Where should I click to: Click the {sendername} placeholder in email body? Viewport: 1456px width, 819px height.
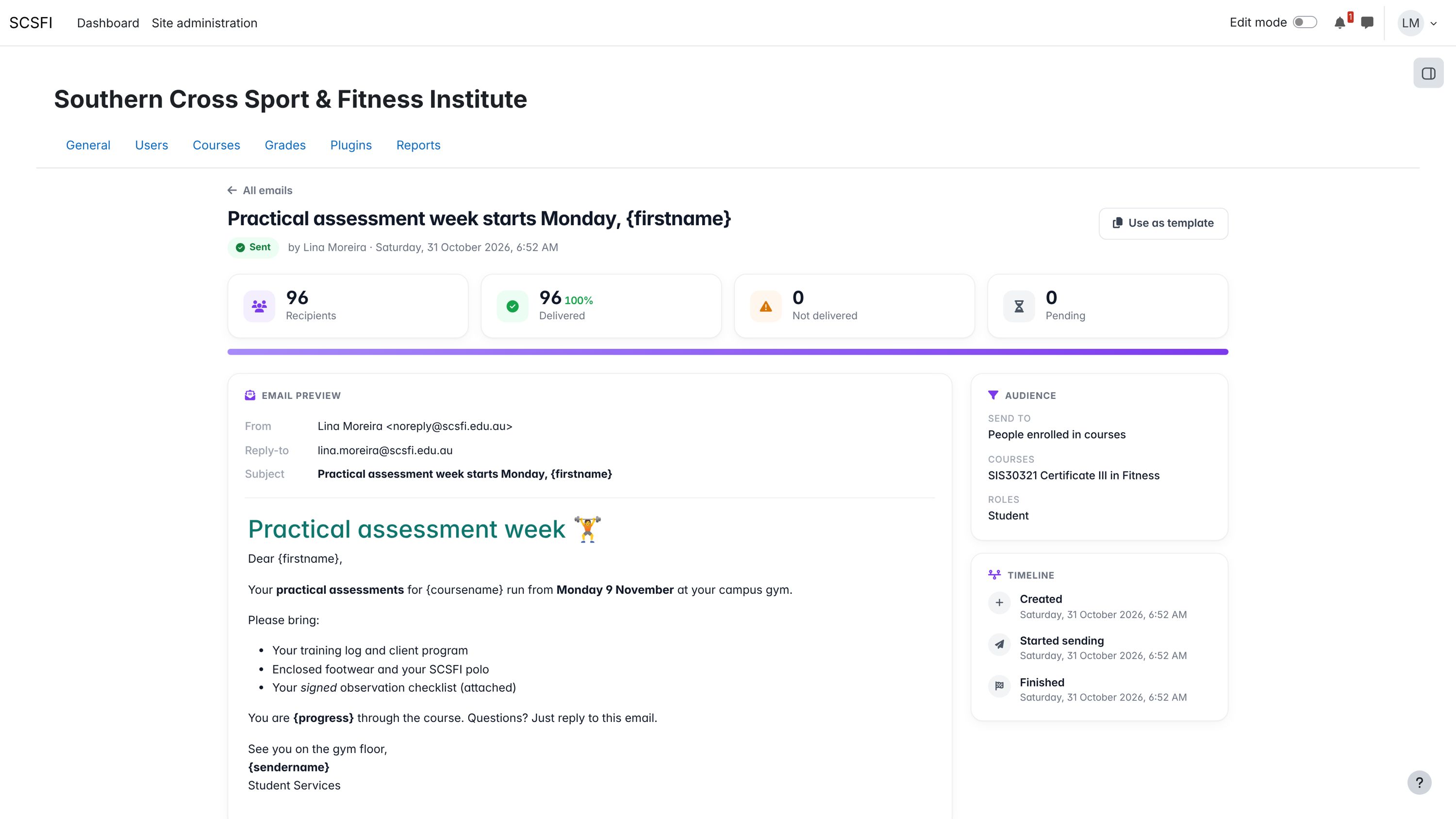tap(288, 767)
